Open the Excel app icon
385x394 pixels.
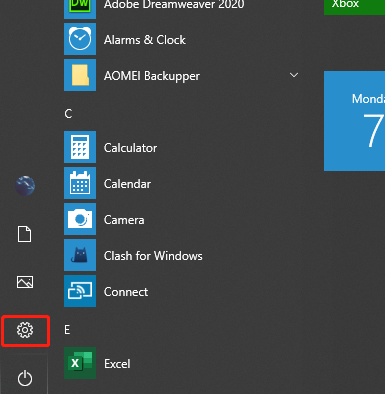click(x=80, y=363)
